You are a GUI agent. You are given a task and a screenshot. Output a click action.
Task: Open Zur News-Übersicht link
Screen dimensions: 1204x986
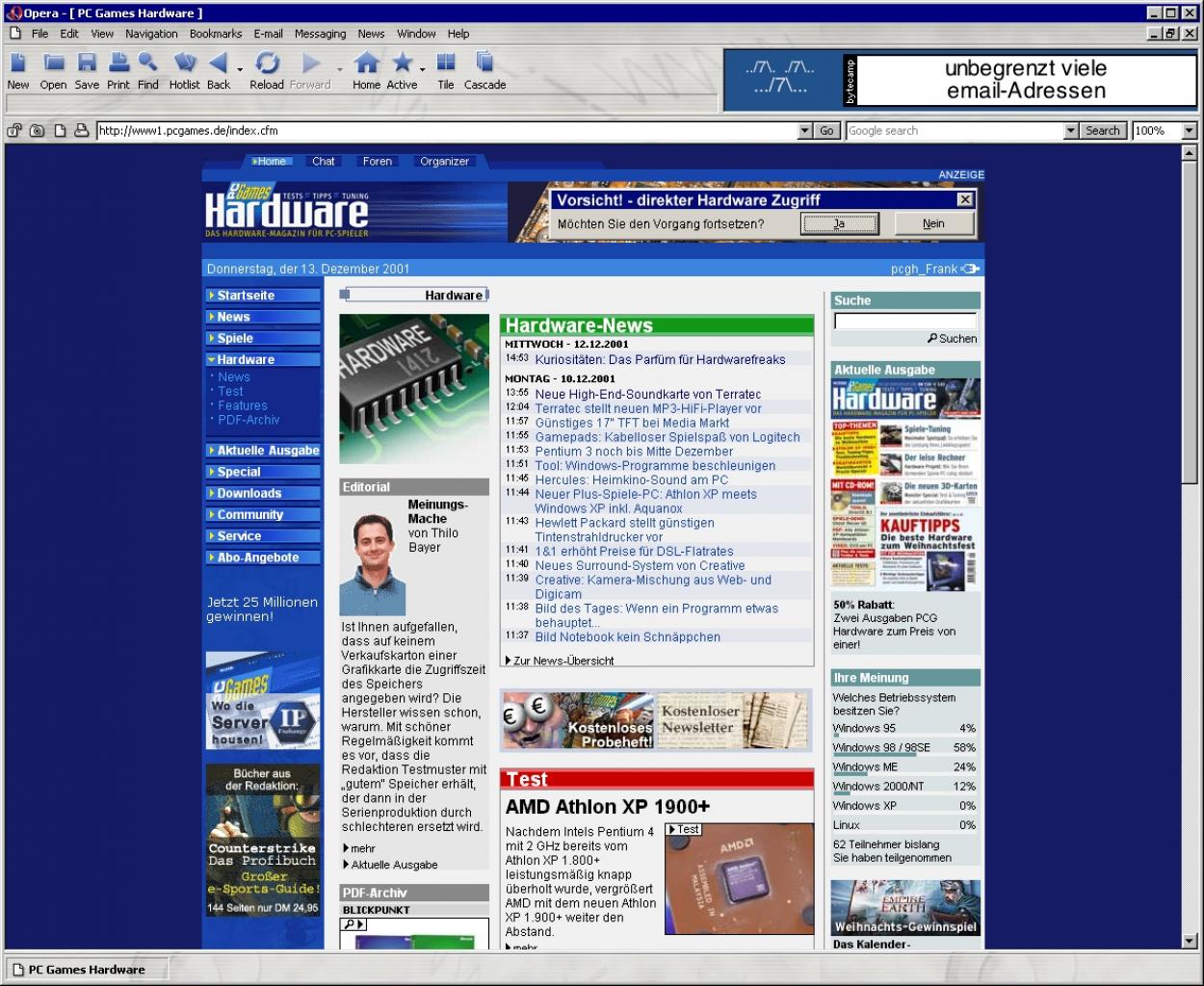563,661
